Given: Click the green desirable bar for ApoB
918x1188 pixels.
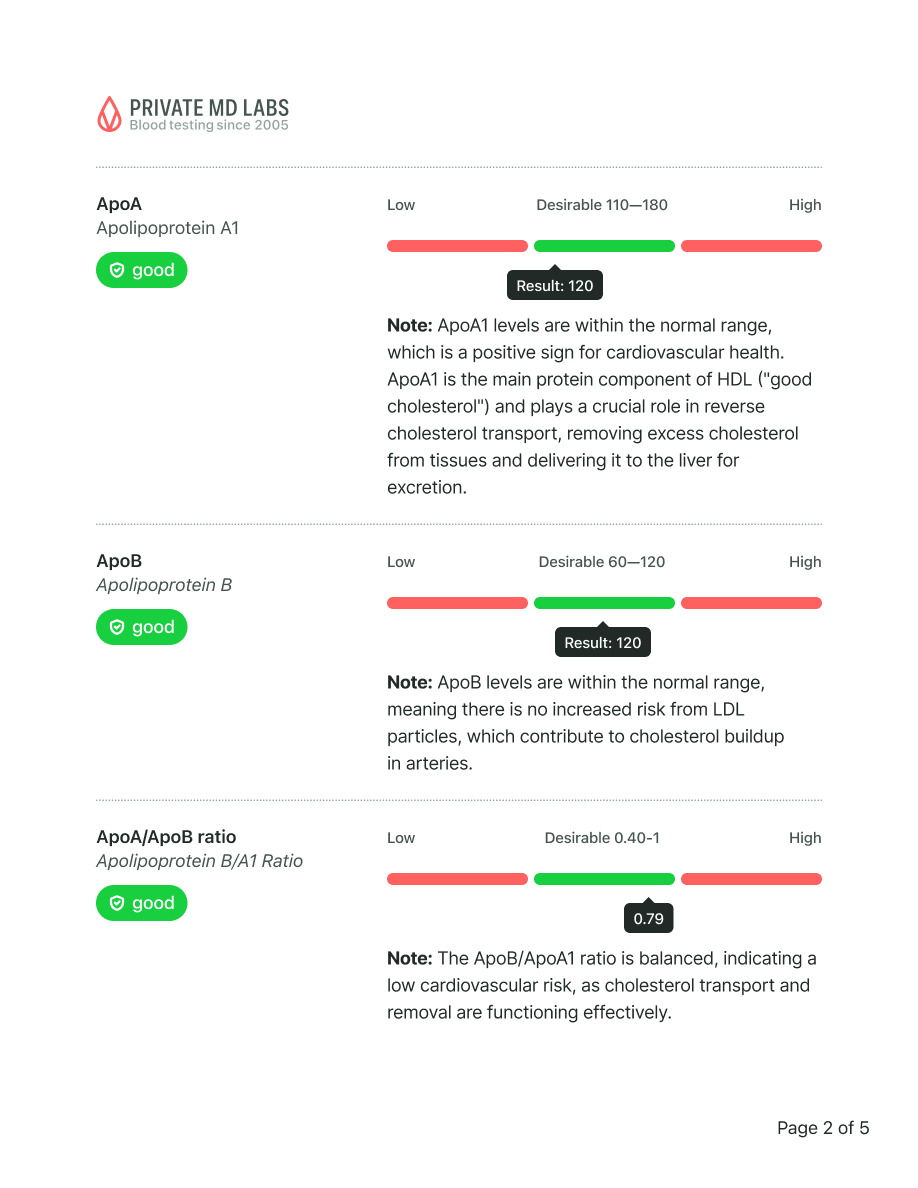Looking at the screenshot, I should [x=604, y=603].
